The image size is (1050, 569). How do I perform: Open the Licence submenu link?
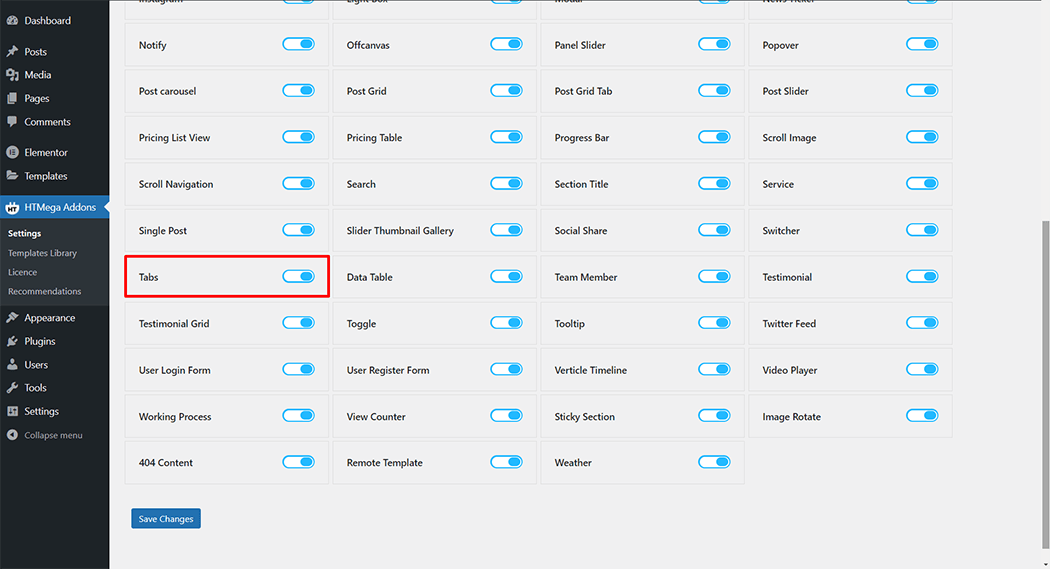click(22, 272)
